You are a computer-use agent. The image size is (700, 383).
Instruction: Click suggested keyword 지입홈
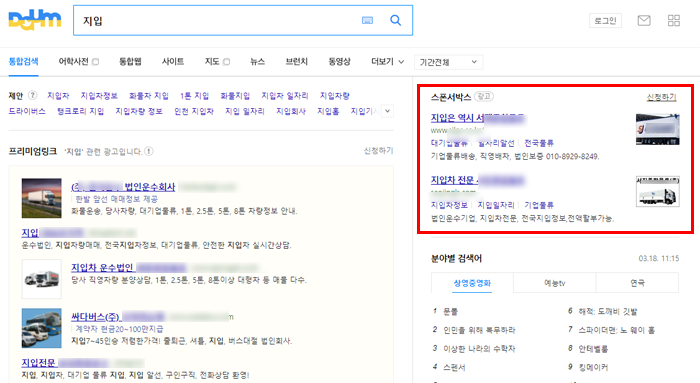pyautogui.click(x=328, y=111)
